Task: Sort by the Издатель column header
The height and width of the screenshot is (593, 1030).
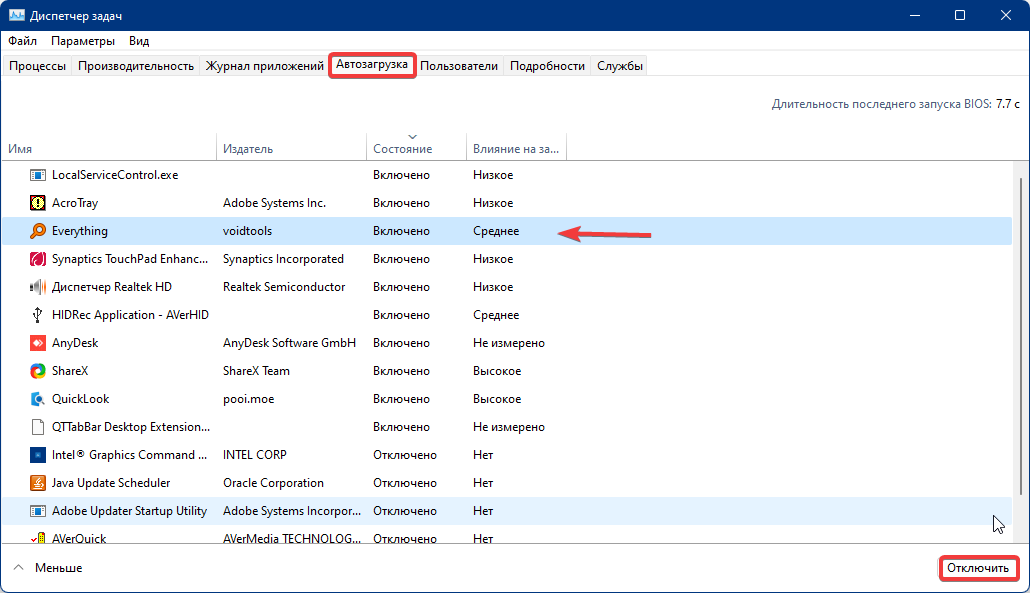Action: (x=292, y=148)
